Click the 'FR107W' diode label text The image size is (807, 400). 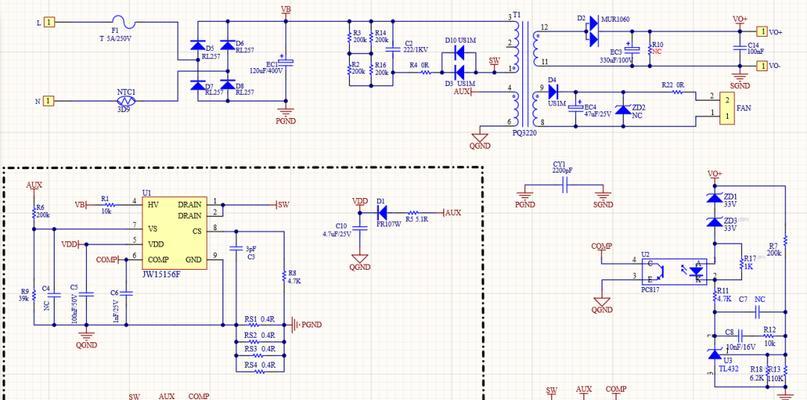pos(387,224)
